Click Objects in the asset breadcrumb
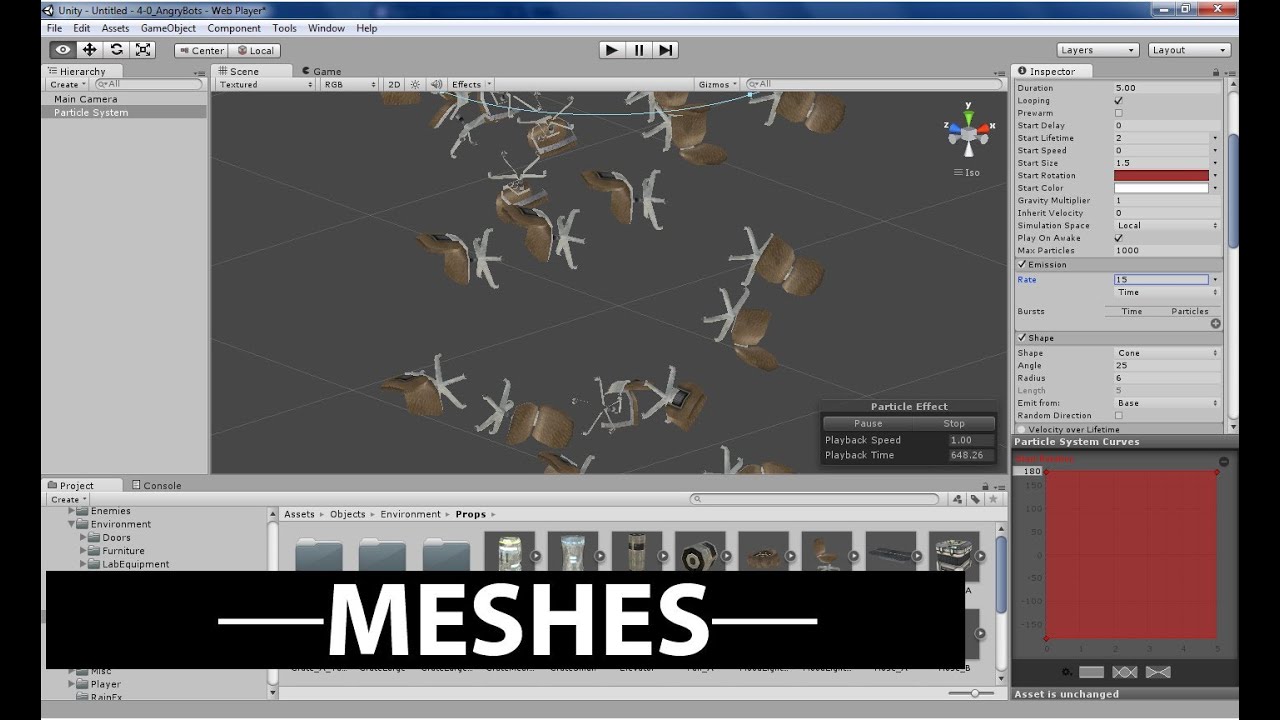Viewport: 1280px width, 720px height. pyautogui.click(x=348, y=514)
